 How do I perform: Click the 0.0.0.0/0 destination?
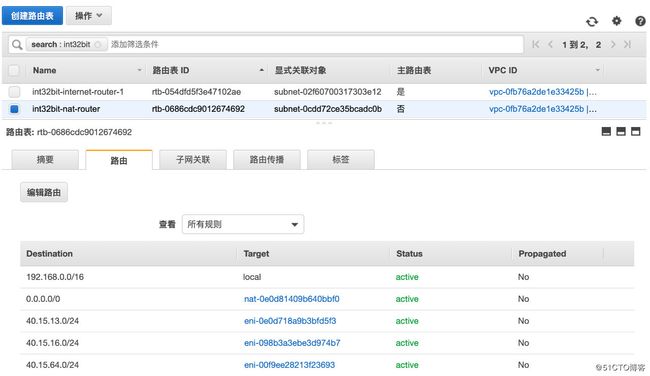(43, 299)
